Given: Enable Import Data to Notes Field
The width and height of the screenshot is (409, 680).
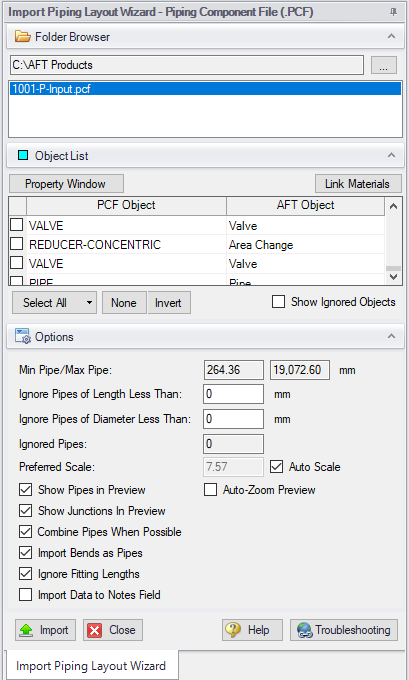Looking at the screenshot, I should click(x=26, y=595).
